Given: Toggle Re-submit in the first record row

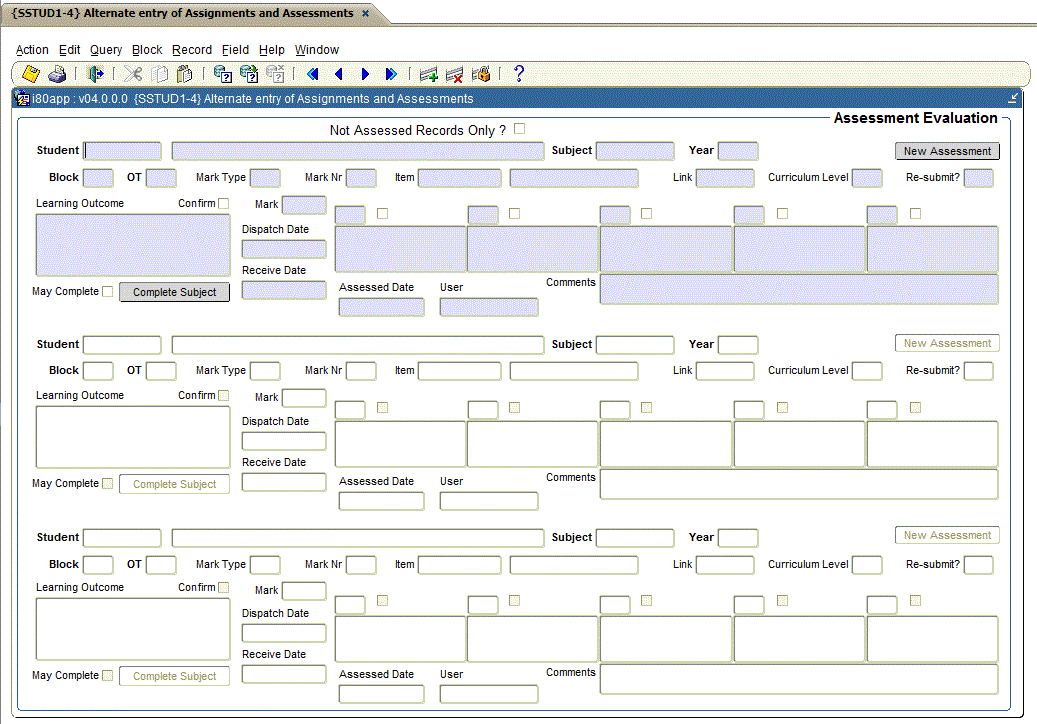Looking at the screenshot, I should coord(978,178).
